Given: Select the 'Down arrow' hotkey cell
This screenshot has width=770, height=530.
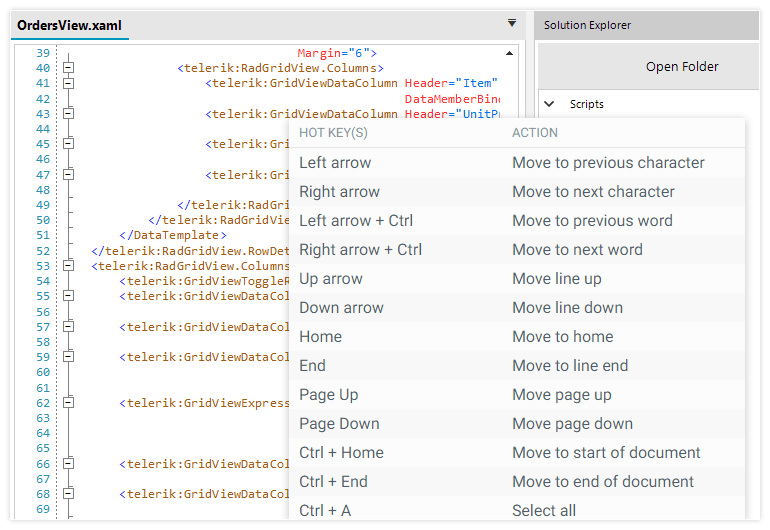Looking at the screenshot, I should coord(341,307).
